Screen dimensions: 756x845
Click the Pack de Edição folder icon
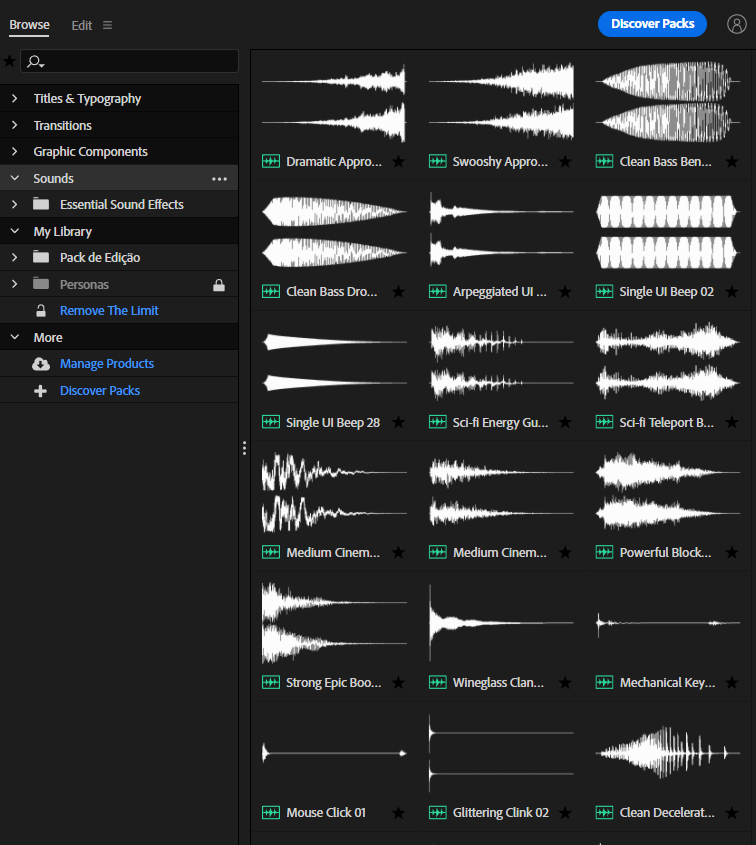[41, 257]
